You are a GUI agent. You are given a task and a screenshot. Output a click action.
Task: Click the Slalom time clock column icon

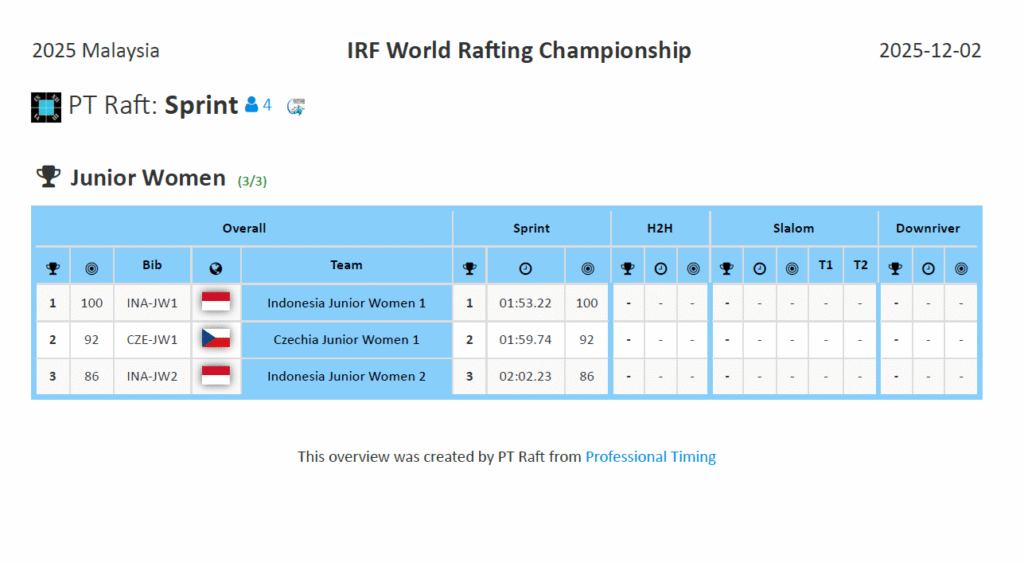pos(759,268)
